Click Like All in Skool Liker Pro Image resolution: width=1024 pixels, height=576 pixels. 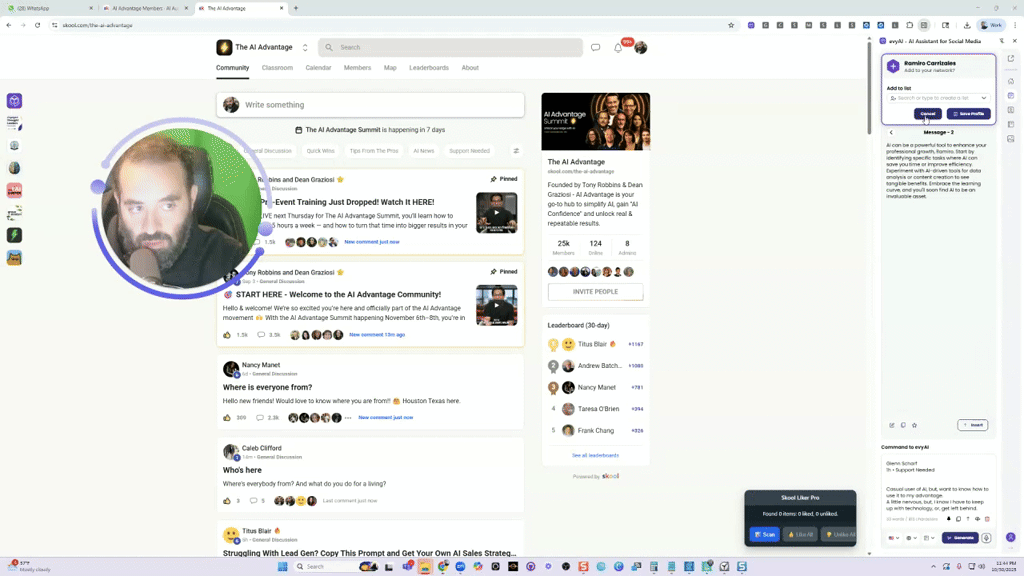pos(800,534)
